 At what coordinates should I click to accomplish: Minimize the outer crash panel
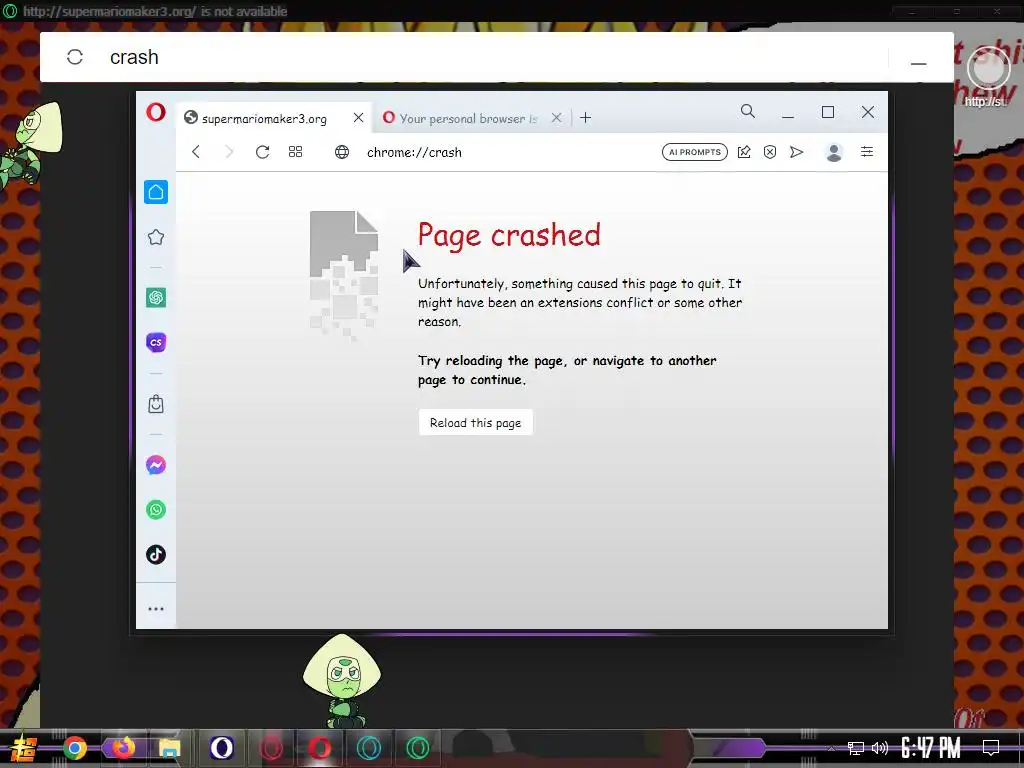tap(918, 63)
